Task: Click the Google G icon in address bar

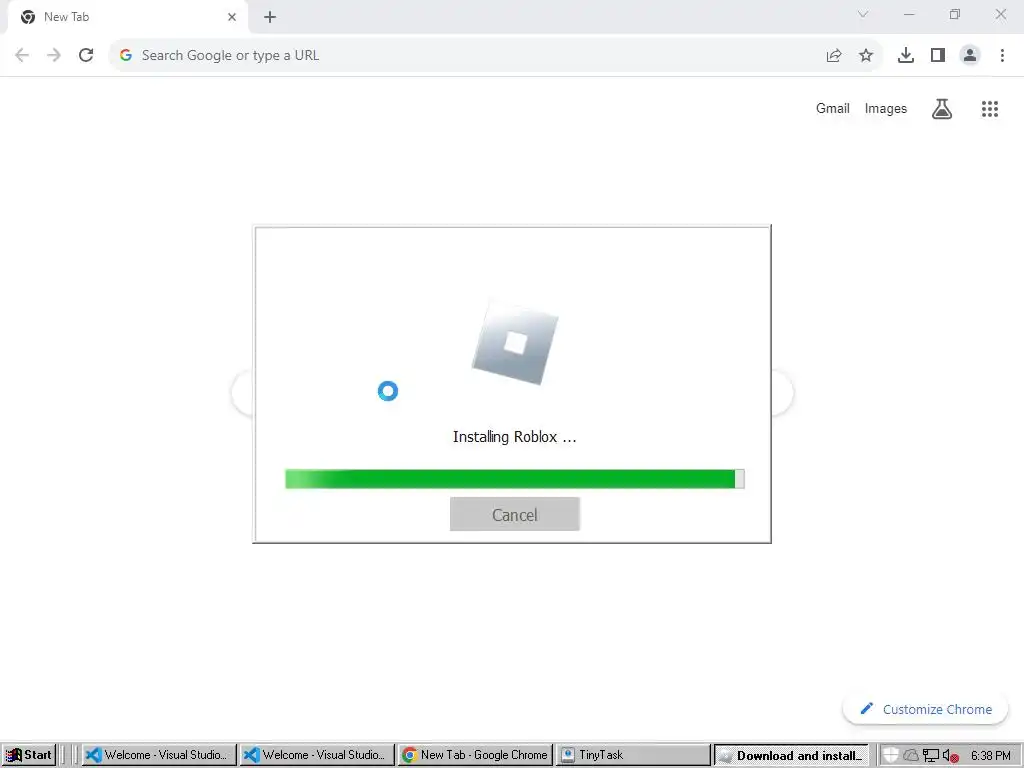Action: (x=126, y=56)
